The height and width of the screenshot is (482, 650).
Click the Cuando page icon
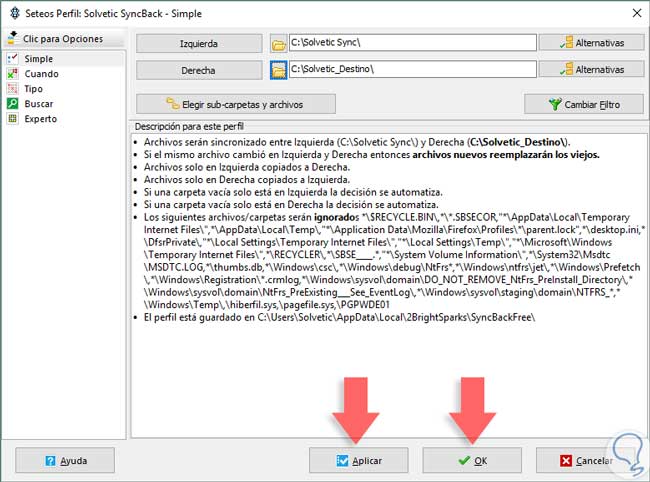[x=13, y=73]
